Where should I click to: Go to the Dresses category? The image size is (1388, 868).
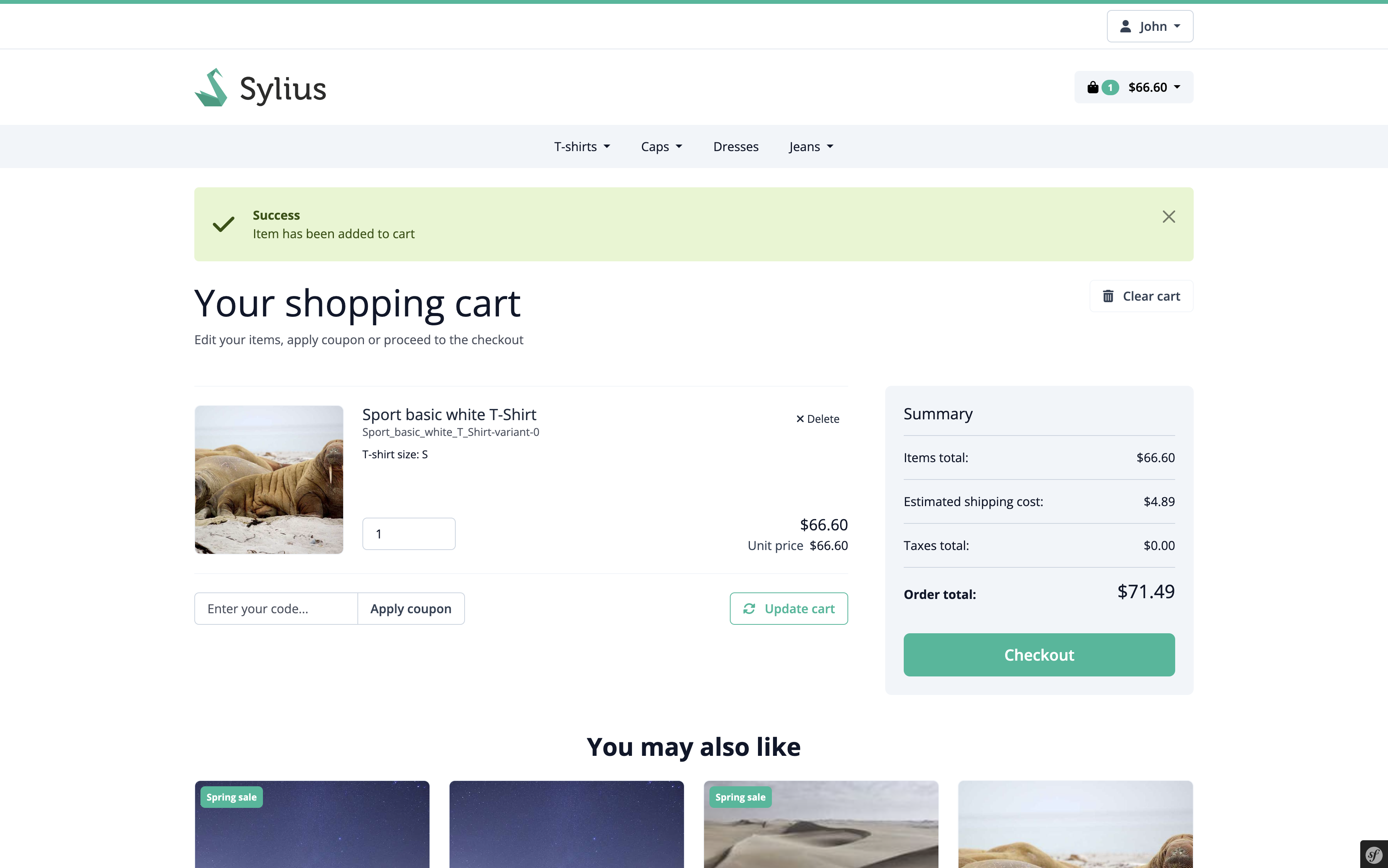(x=735, y=147)
